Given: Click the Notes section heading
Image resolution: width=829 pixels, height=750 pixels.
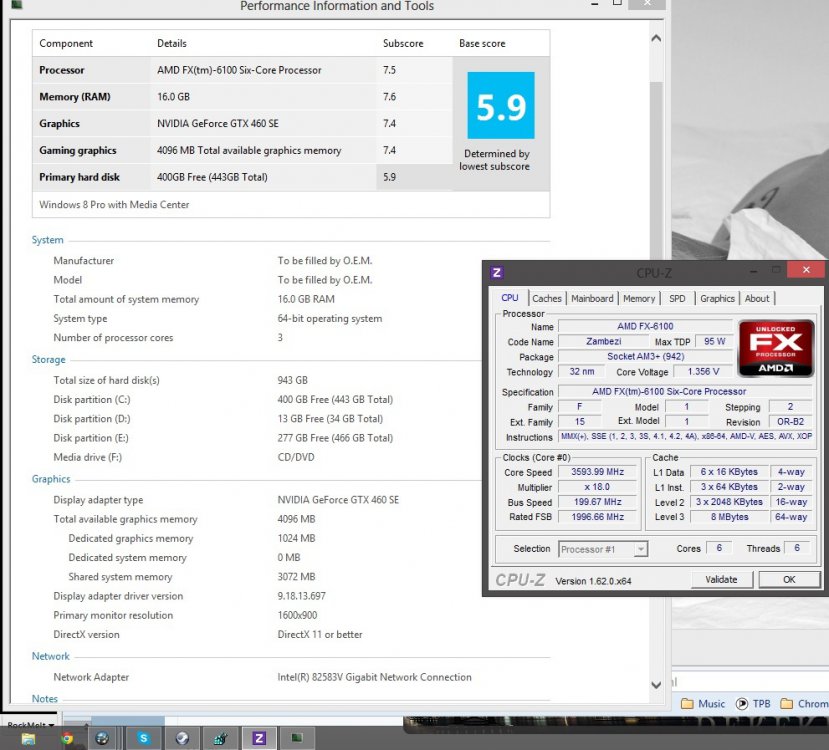Looking at the screenshot, I should tap(45, 699).
